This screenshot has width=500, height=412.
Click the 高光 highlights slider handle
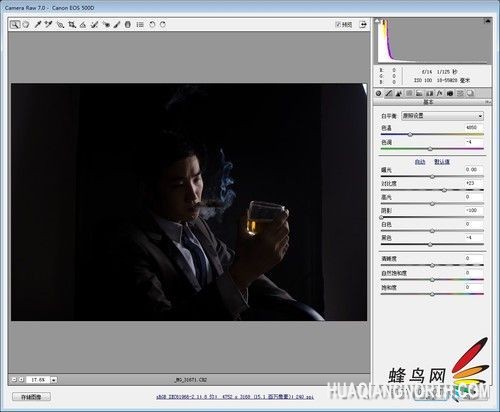(x=432, y=204)
